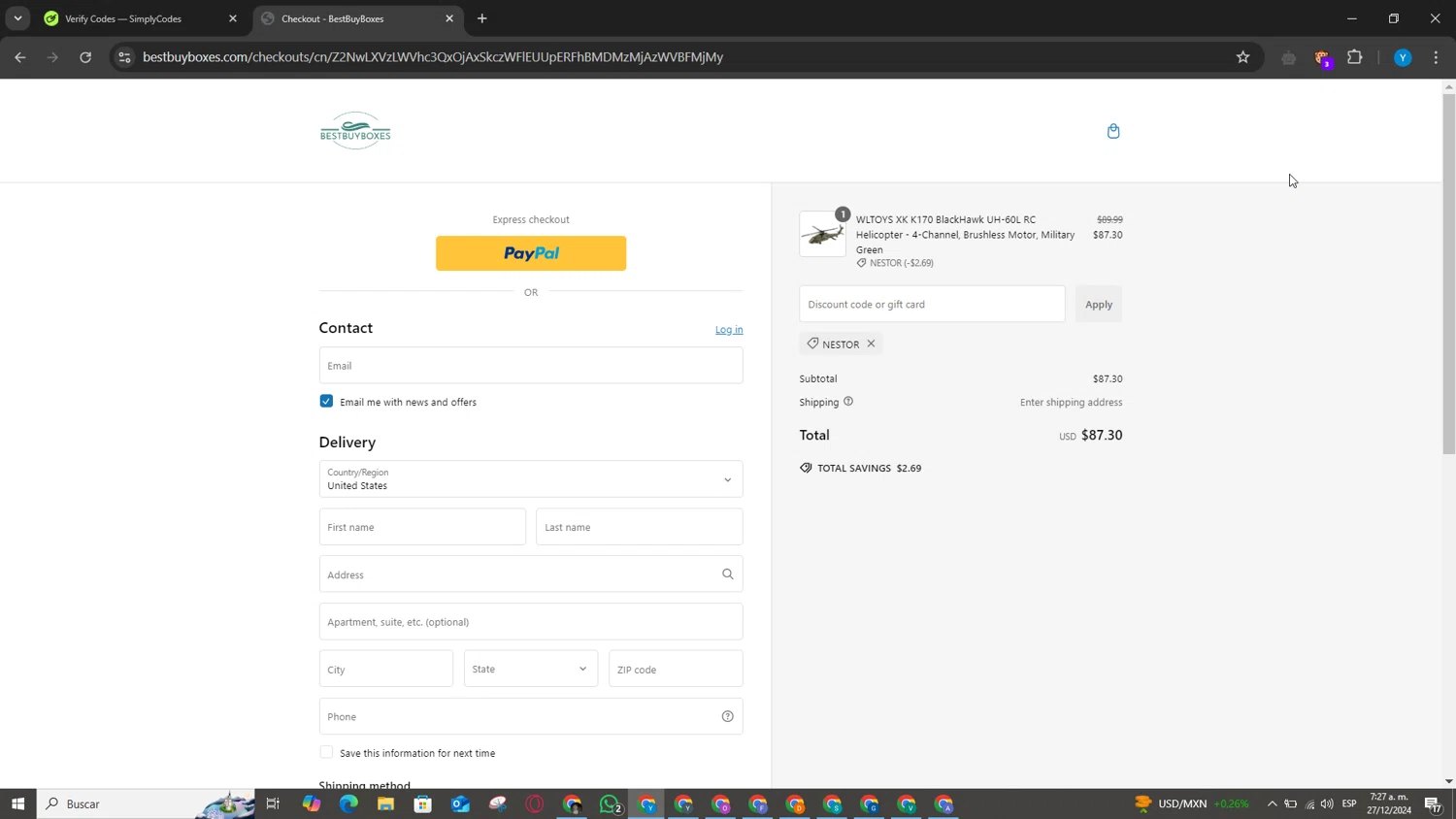Open the Chrome profile avatar

1403,57
